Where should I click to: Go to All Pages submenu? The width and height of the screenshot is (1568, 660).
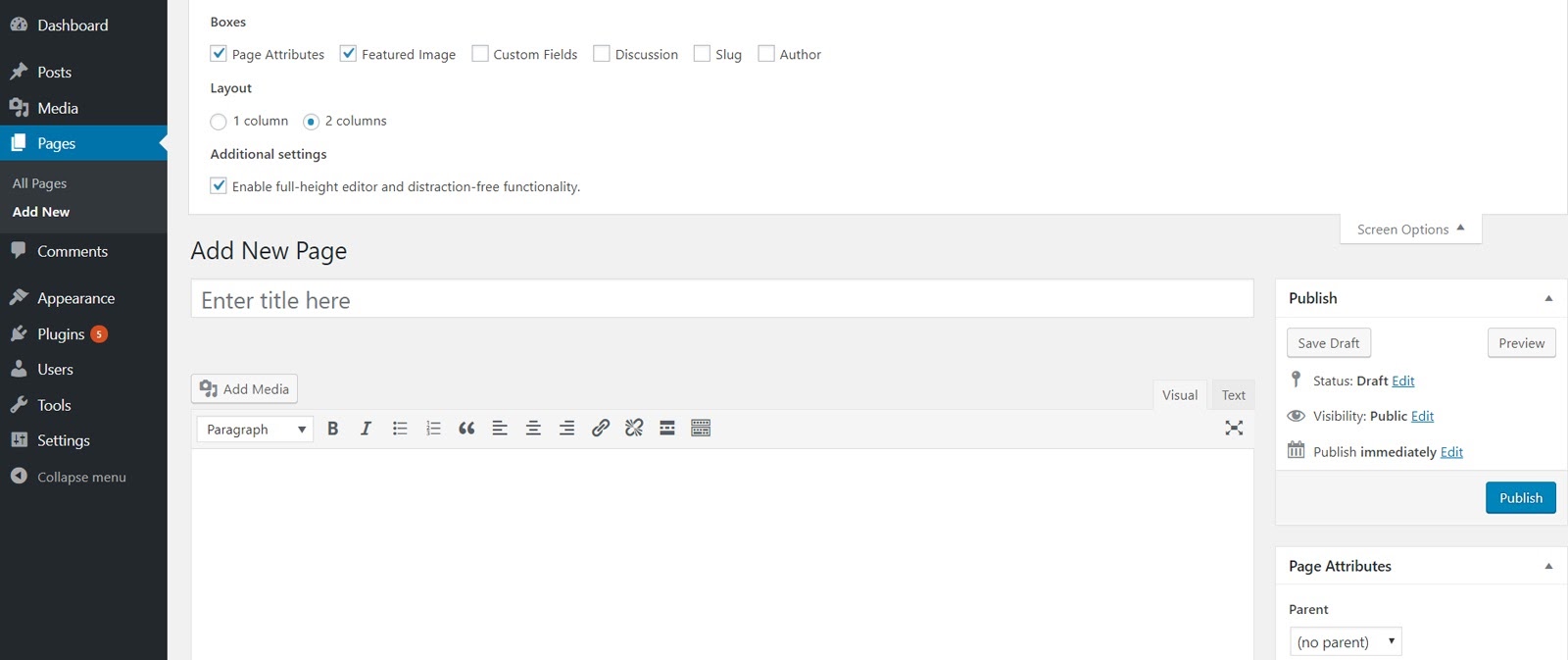(40, 183)
